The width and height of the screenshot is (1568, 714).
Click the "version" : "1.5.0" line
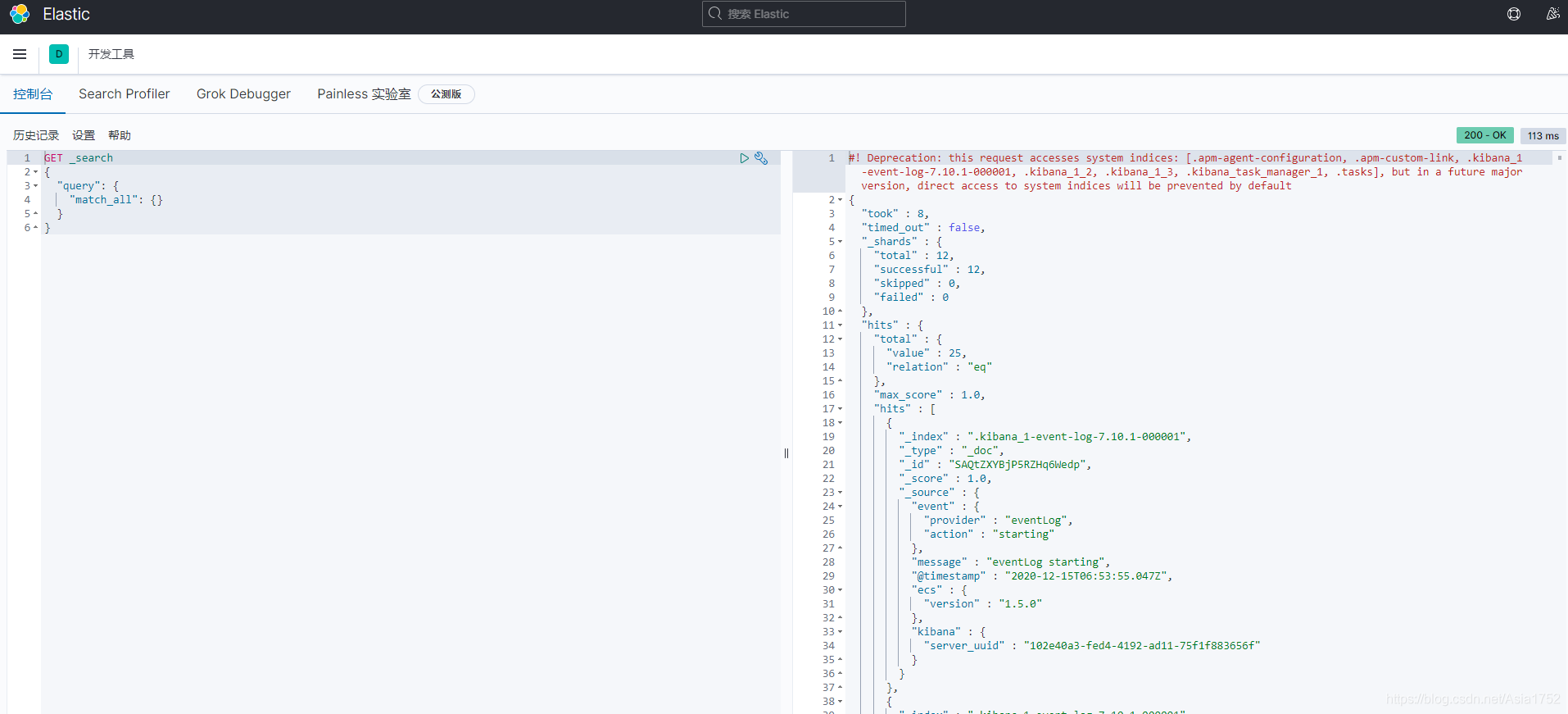click(x=983, y=604)
